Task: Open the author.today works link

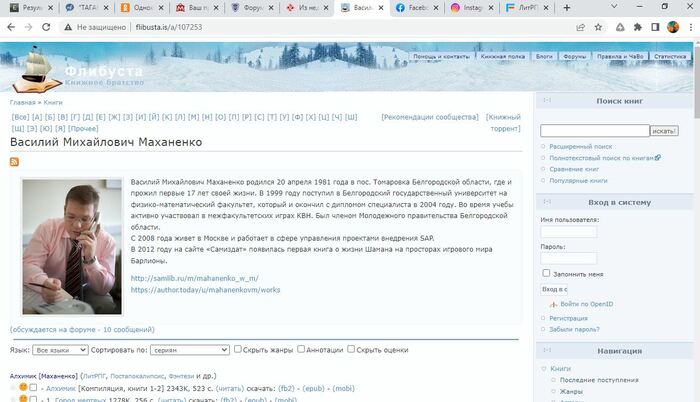Action: point(205,290)
